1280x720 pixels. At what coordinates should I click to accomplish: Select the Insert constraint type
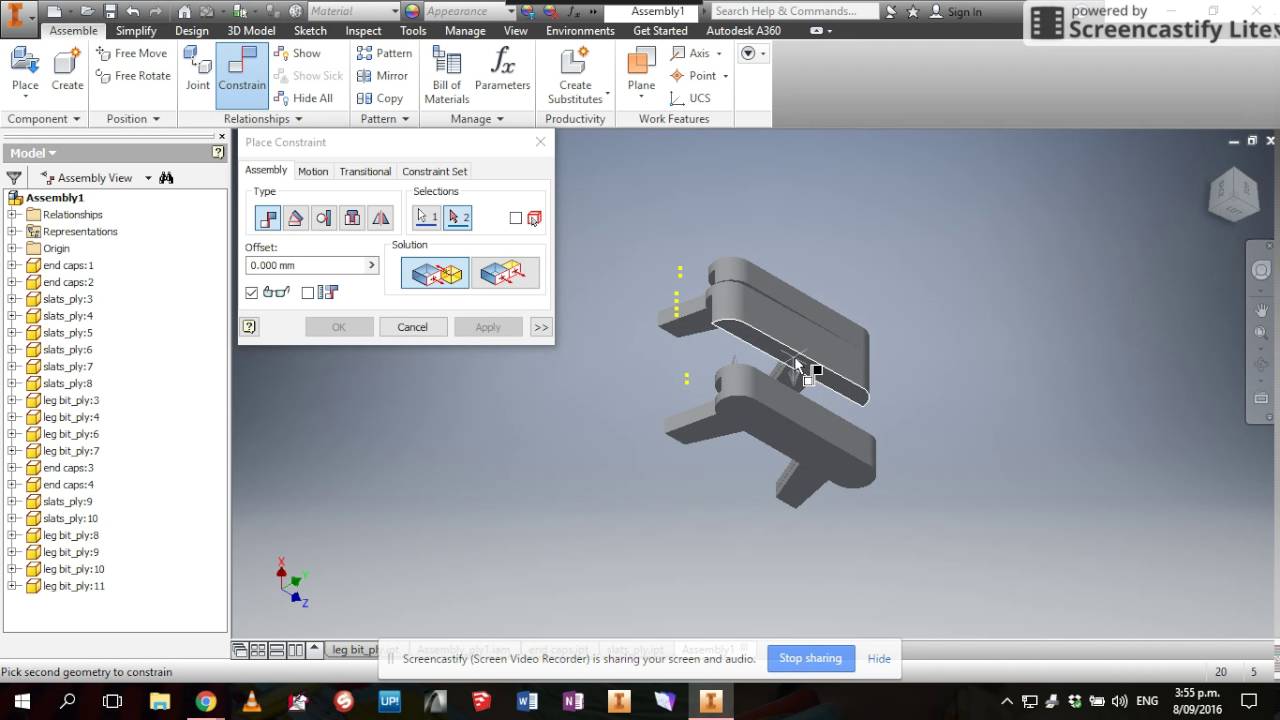coord(352,218)
